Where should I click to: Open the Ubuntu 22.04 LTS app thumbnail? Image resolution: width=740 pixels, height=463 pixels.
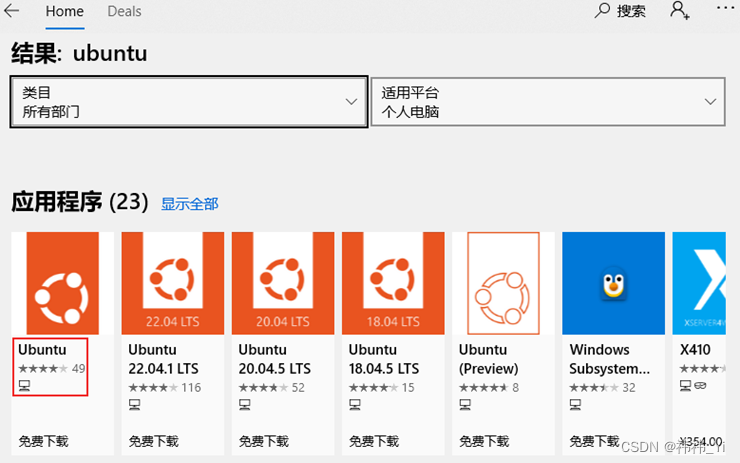click(x=173, y=283)
